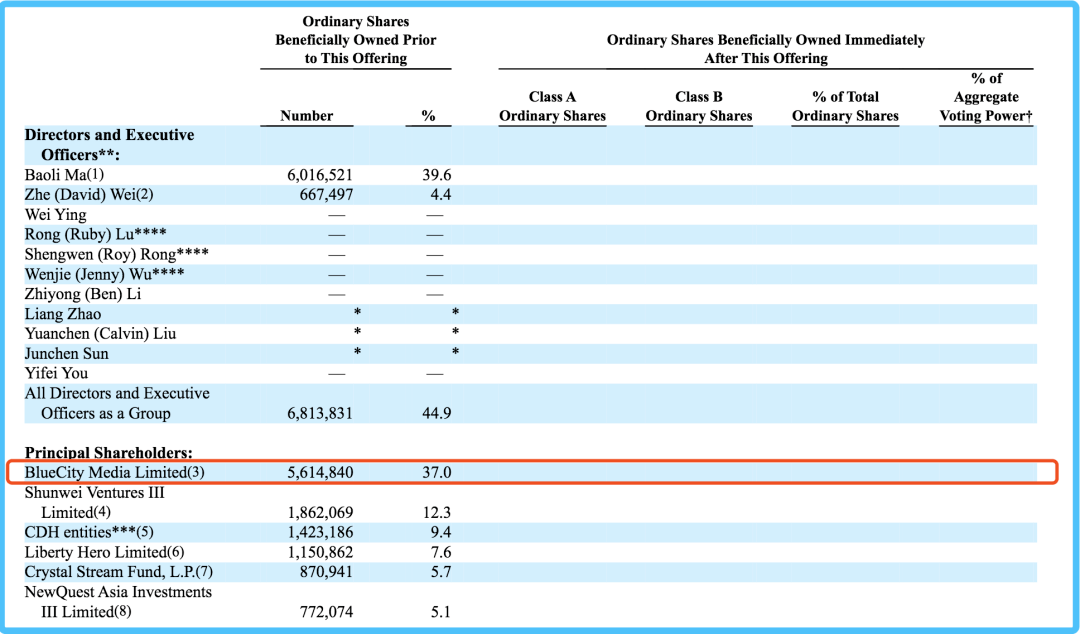Select the Rong (Ruby) Lu**** name
The width and height of the screenshot is (1080, 634).
[x=95, y=234]
